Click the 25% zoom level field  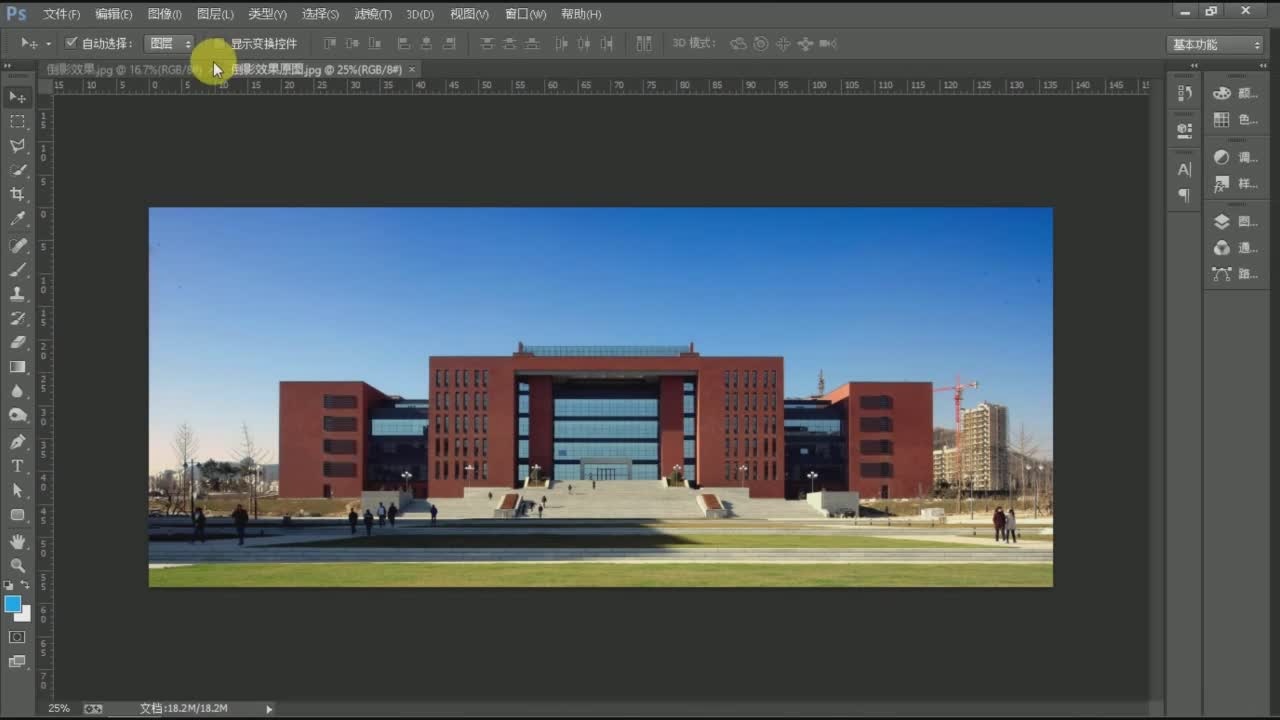pos(59,708)
